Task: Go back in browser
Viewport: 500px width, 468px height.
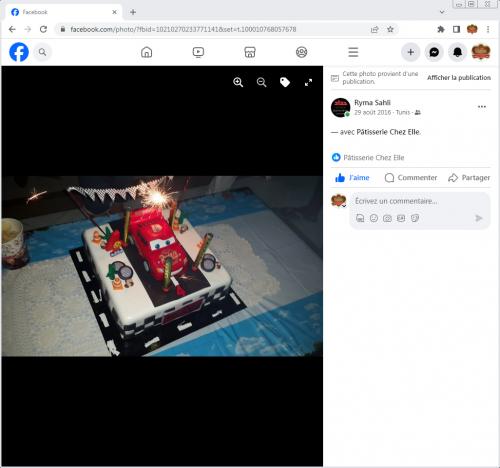Action: pos(12,29)
